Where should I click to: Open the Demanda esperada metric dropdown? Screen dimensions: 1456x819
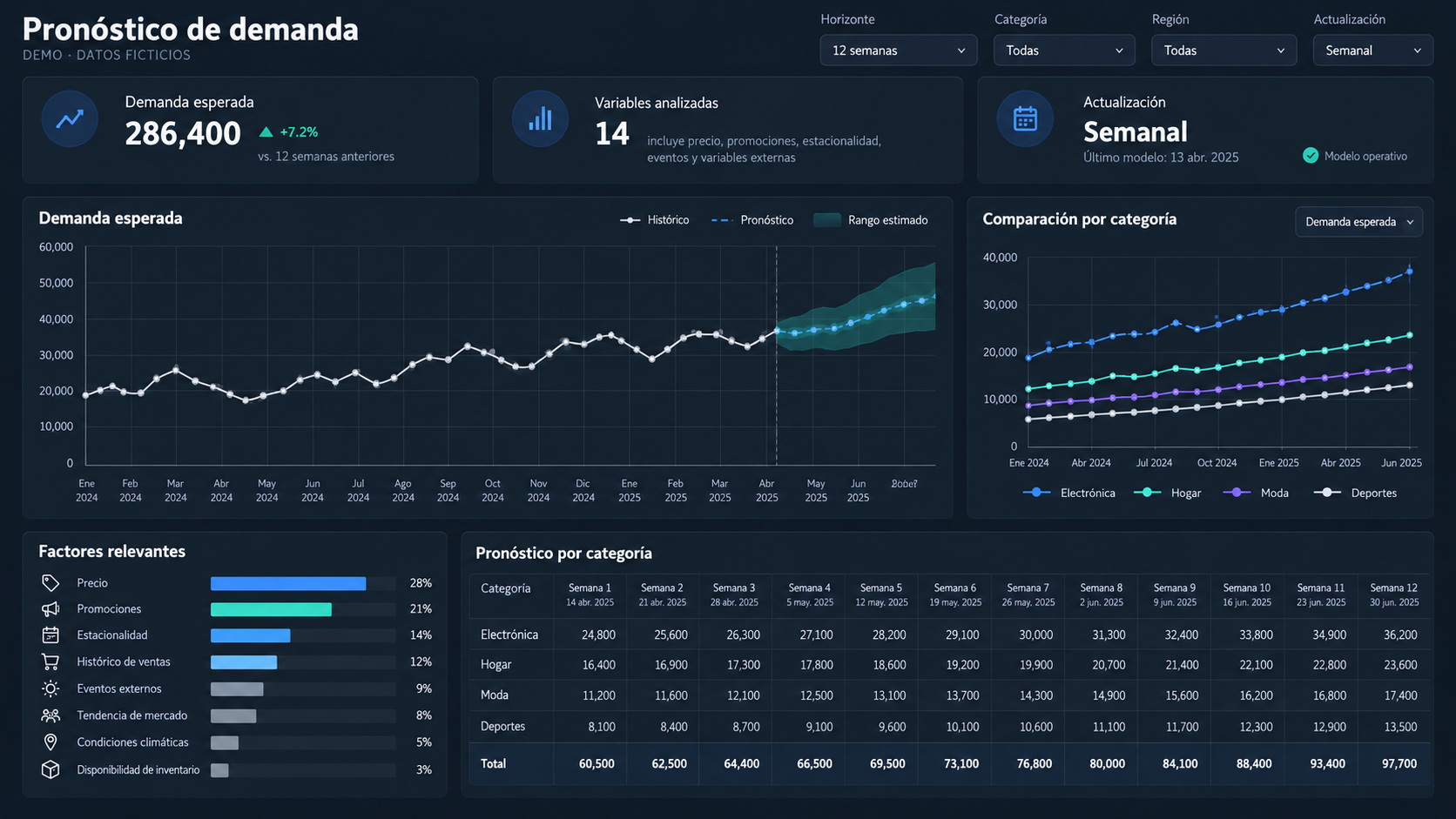click(x=1358, y=222)
